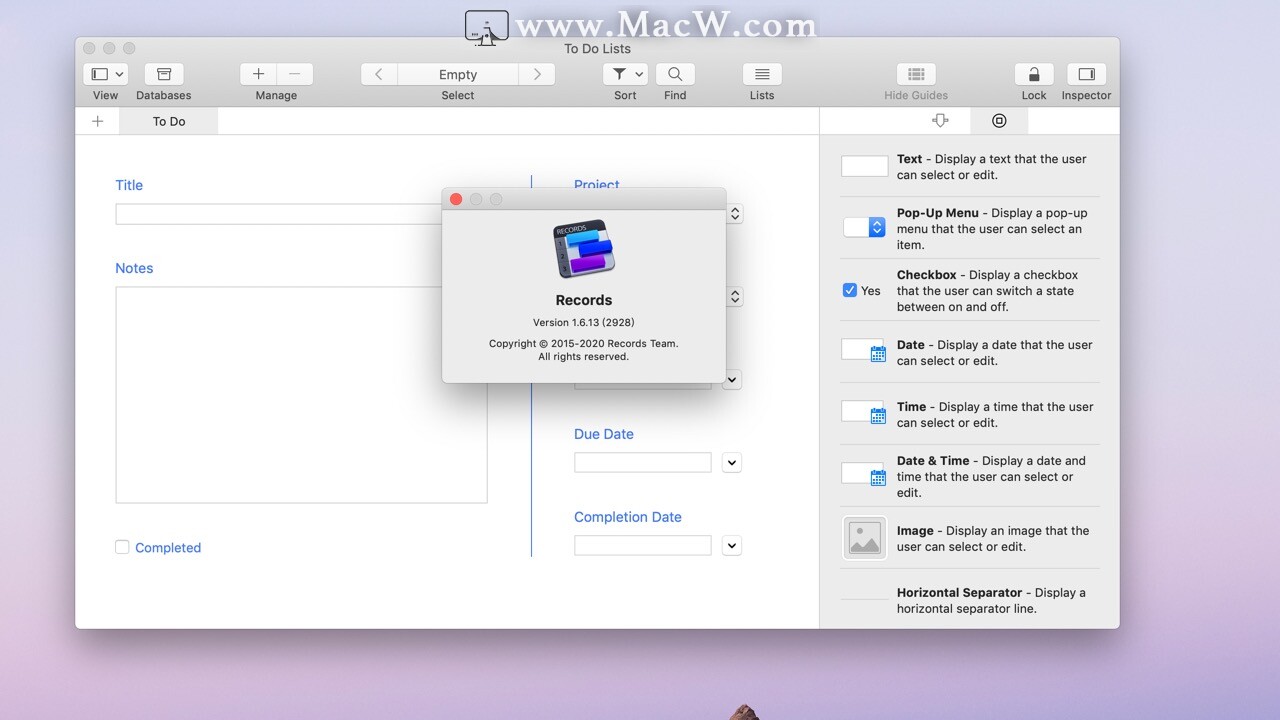Click the Notes field label
The width and height of the screenshot is (1280, 720).
134,268
